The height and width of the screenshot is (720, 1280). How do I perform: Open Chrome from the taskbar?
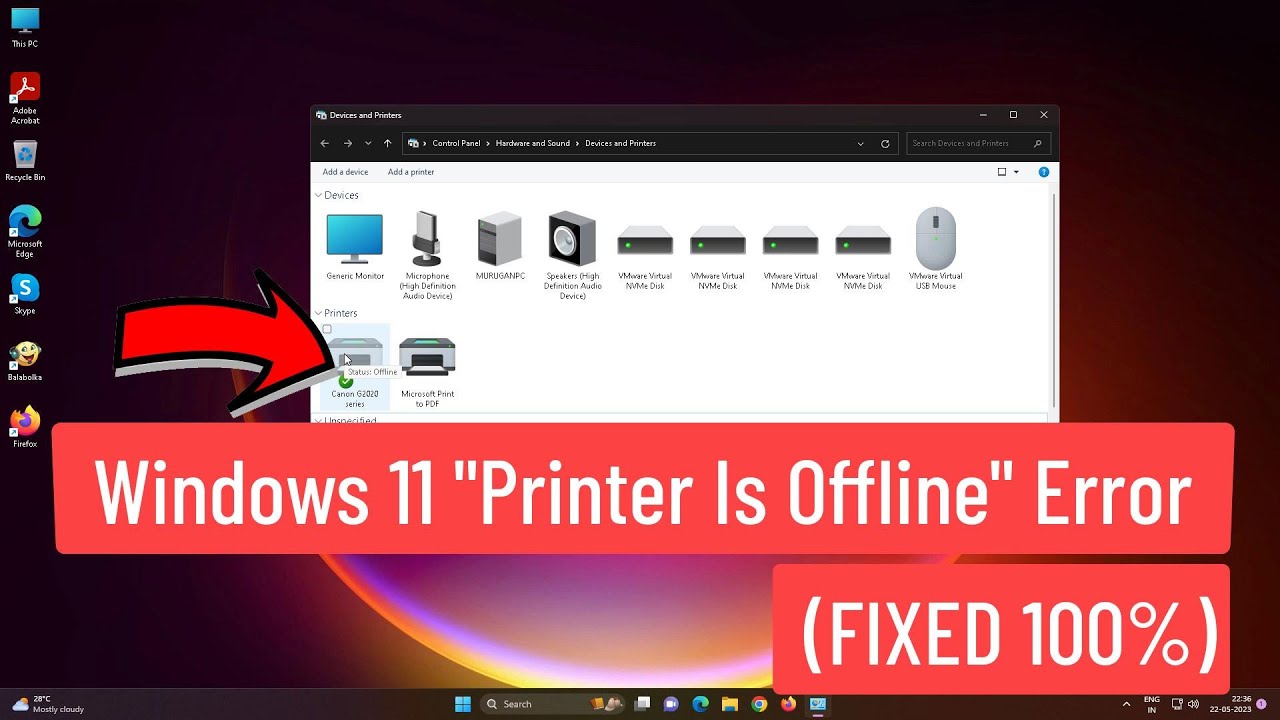[759, 704]
